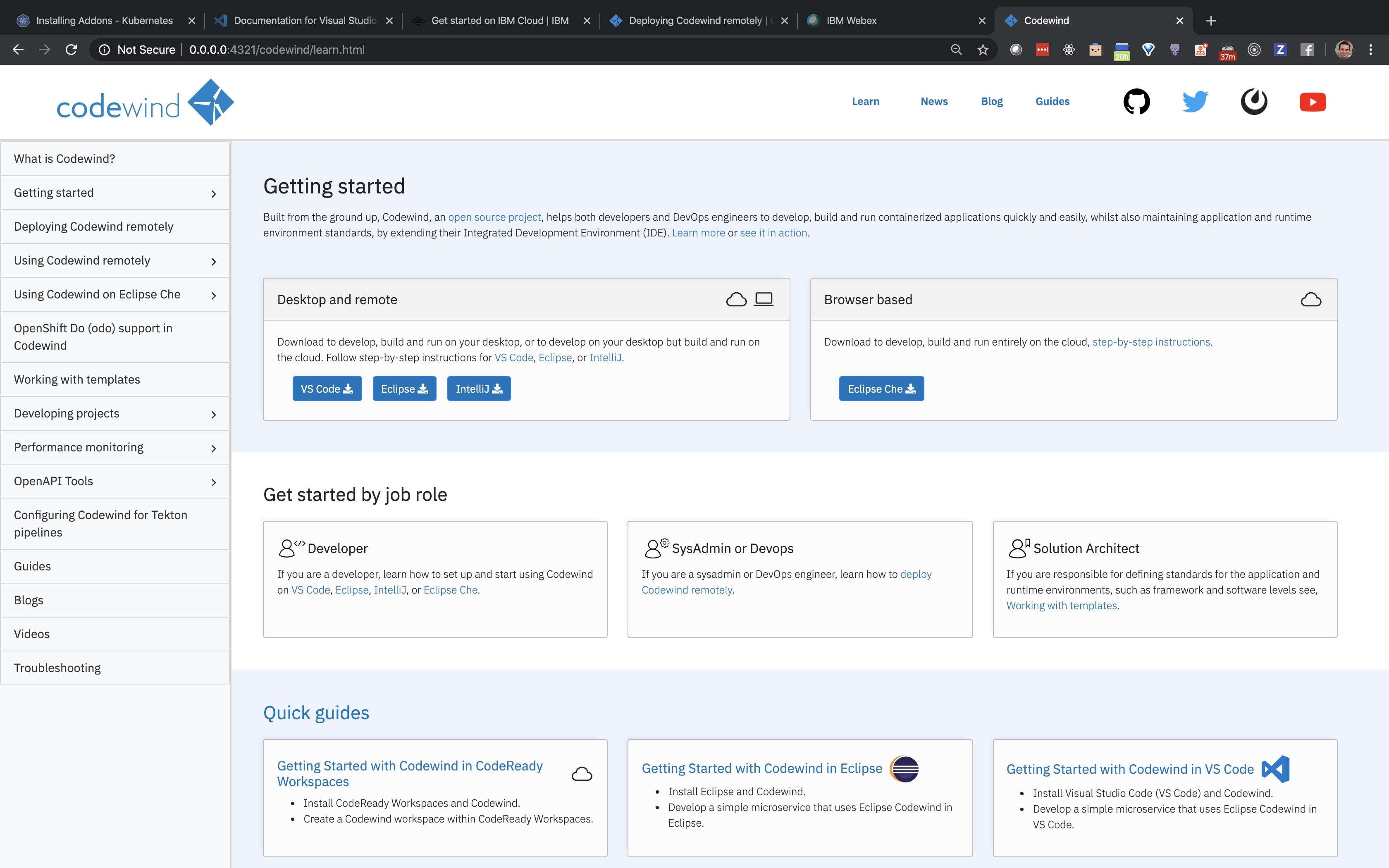1389x868 pixels.
Task: Click the desktop icon on Desktop and remote card
Action: tap(764, 298)
